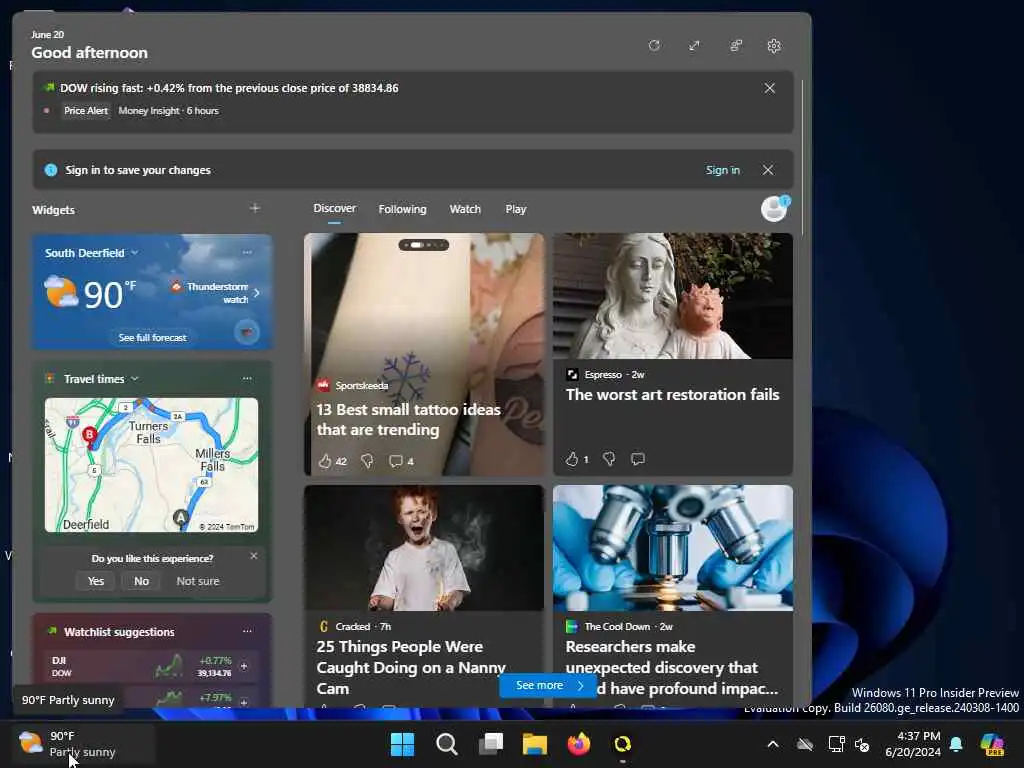Click the See more button
This screenshot has width=1024, height=768.
click(548, 685)
